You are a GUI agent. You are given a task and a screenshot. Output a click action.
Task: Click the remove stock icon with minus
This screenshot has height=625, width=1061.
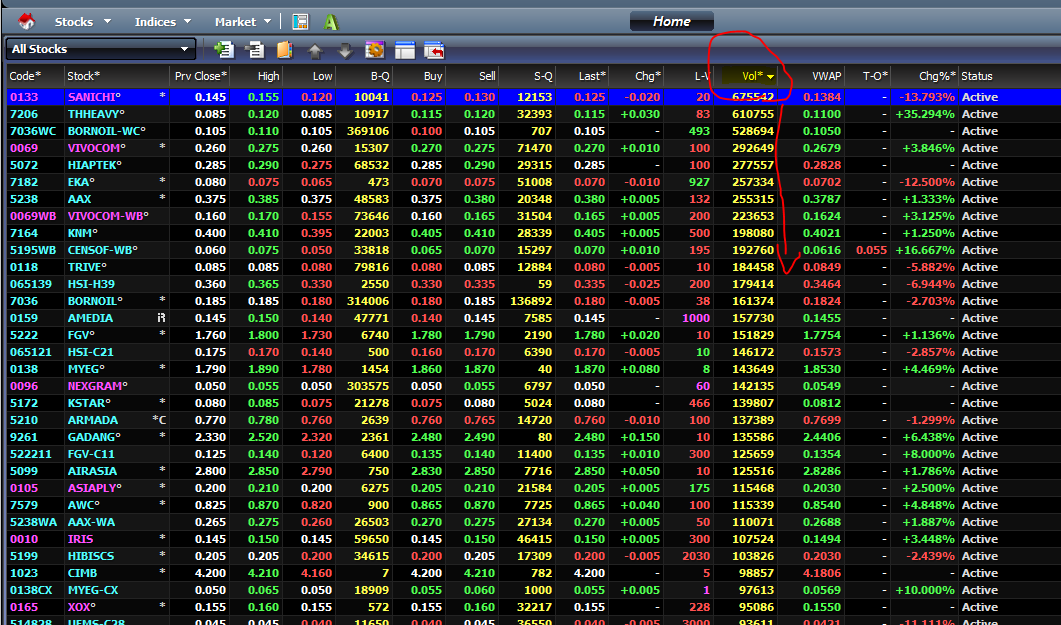pyautogui.click(x=254, y=49)
